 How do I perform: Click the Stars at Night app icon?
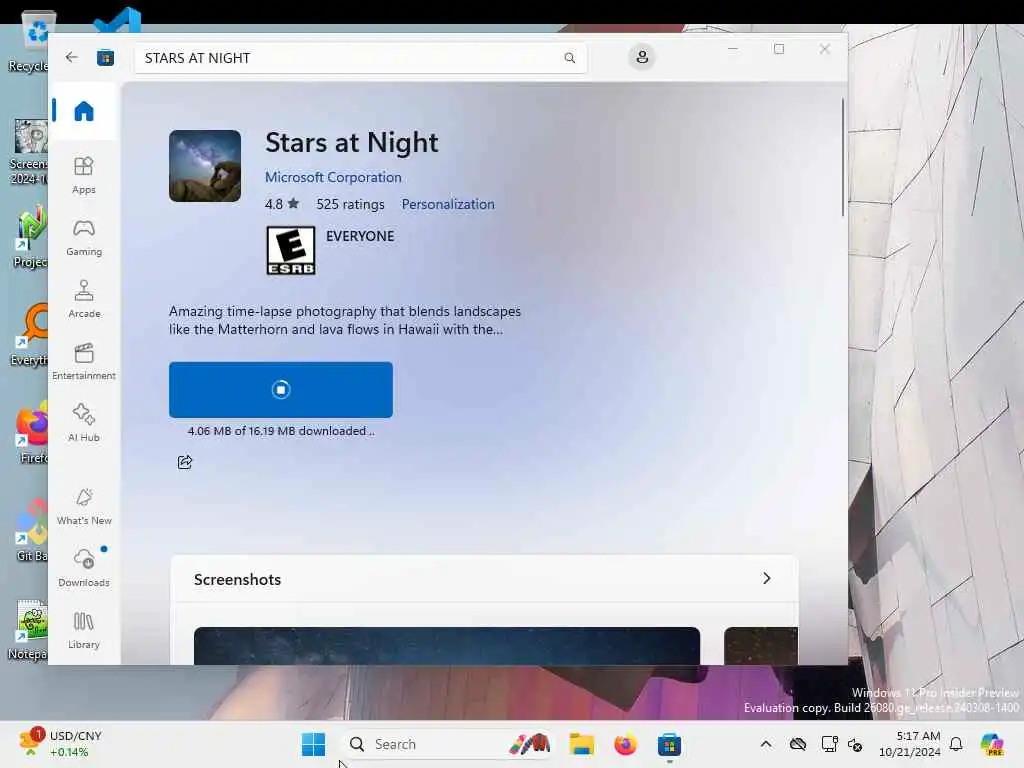tap(205, 166)
